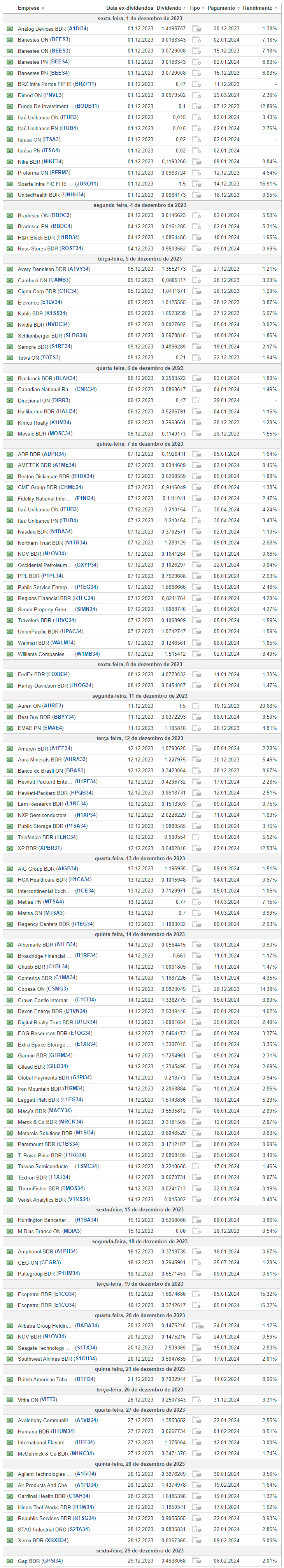284x1568 pixels.
Task: Sort by Tipo column header
Action: pos(196,8)
